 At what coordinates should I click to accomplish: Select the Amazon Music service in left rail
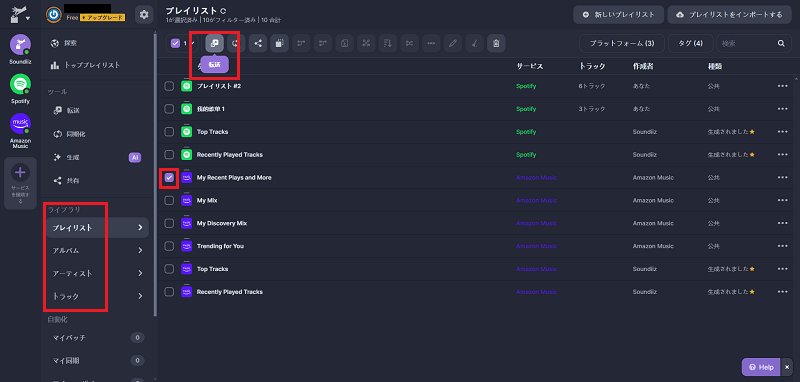(x=20, y=123)
